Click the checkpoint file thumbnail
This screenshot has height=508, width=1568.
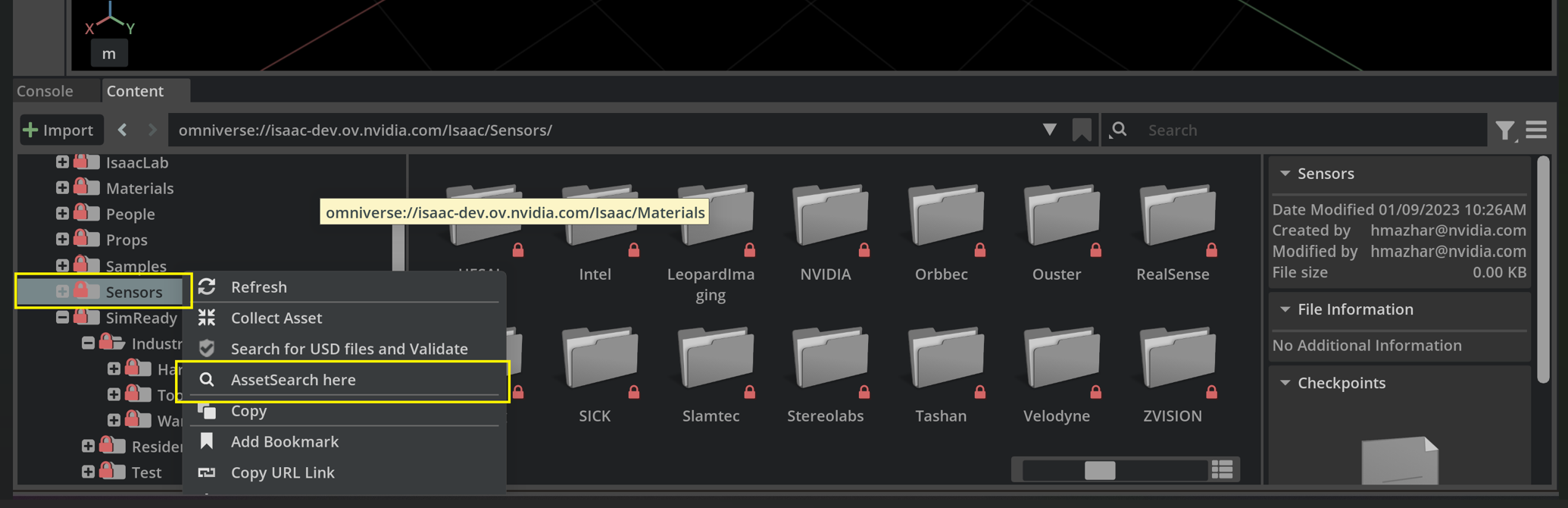(x=1400, y=460)
